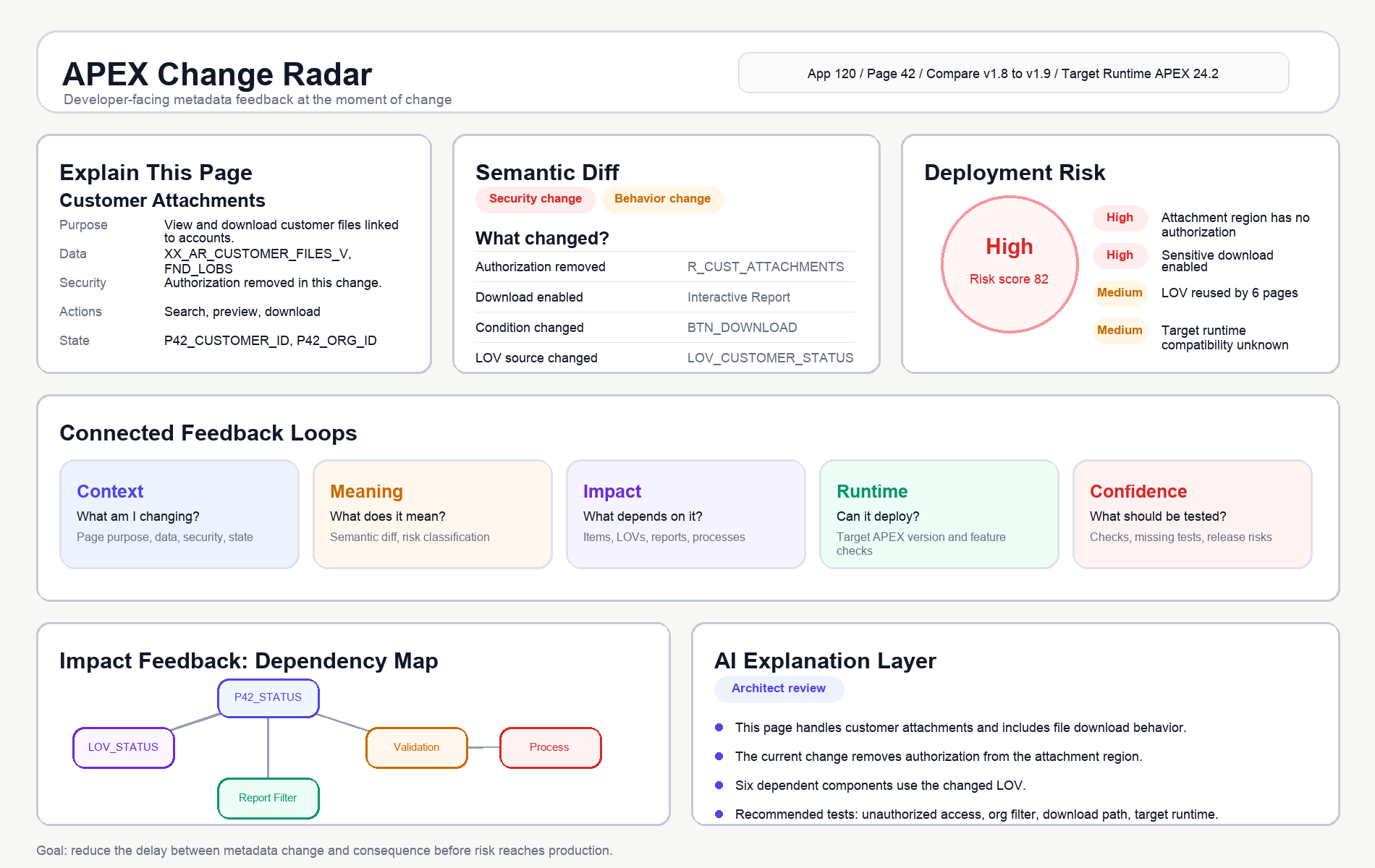Select the Behavior change tag
This screenshot has width=1375, height=868.
663,199
